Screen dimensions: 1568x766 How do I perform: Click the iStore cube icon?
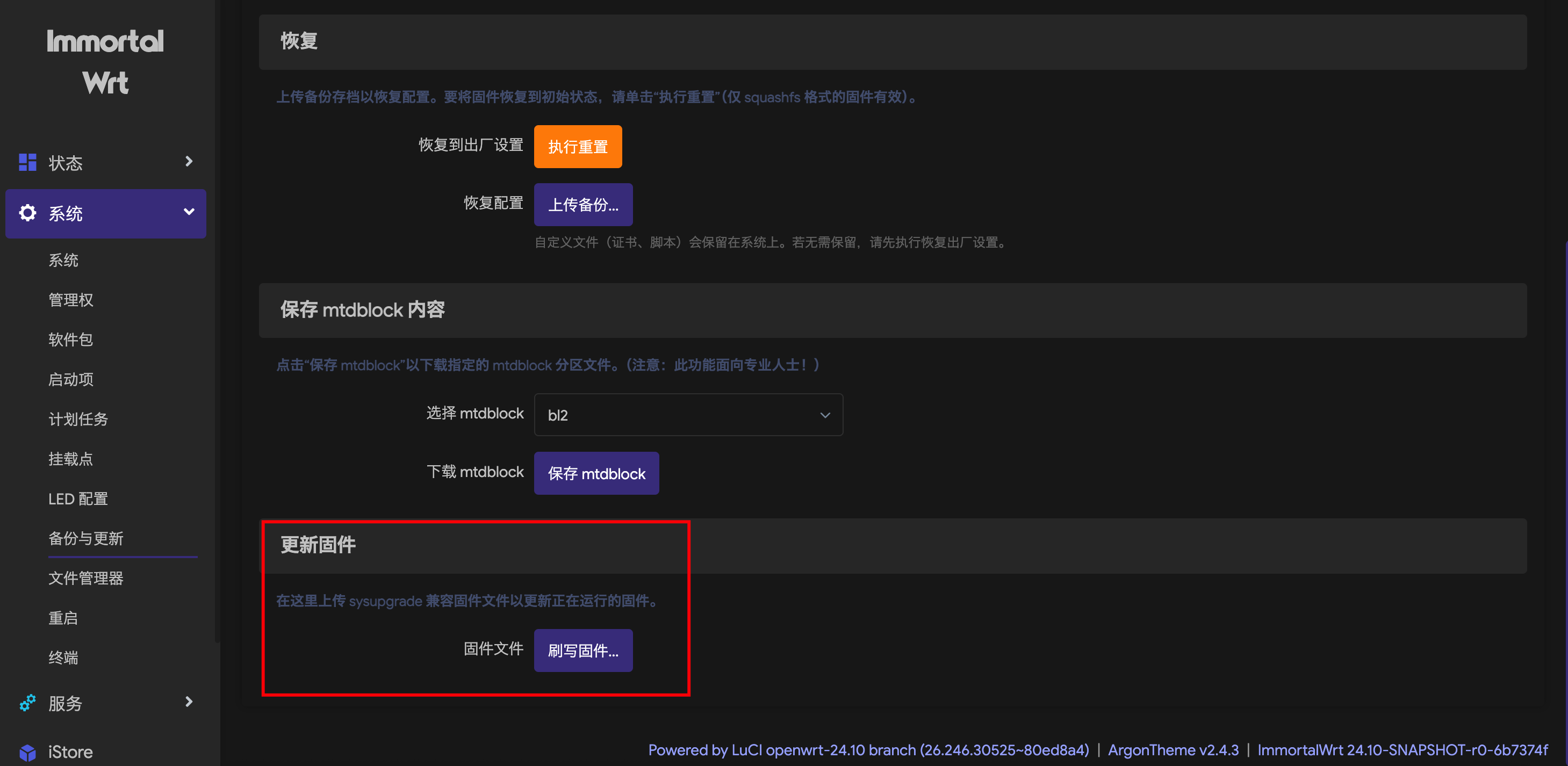tap(27, 753)
